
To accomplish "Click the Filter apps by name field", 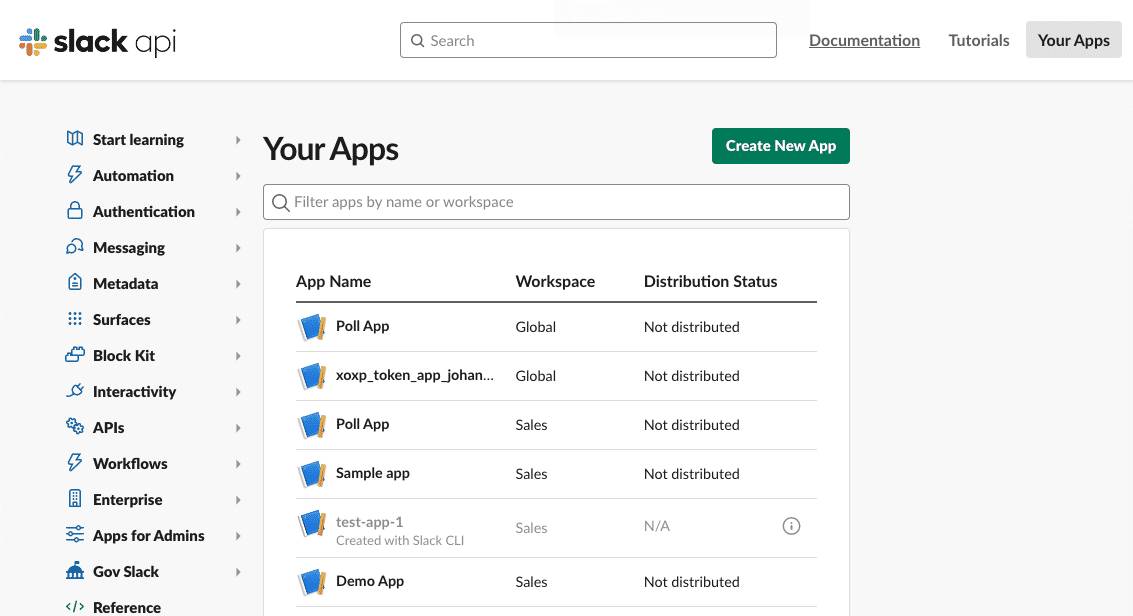I will pos(556,202).
